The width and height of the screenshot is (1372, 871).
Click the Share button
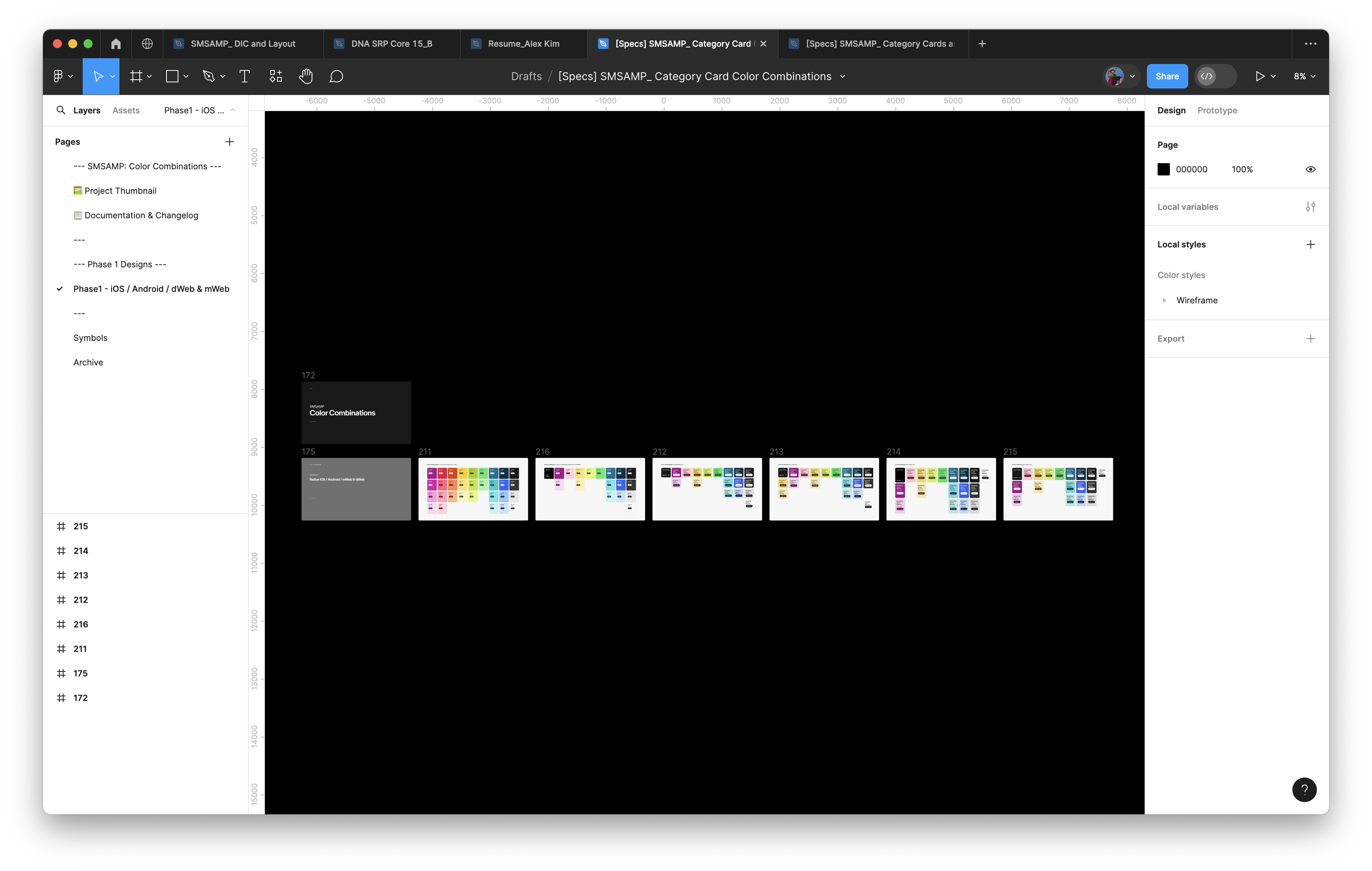coord(1167,76)
